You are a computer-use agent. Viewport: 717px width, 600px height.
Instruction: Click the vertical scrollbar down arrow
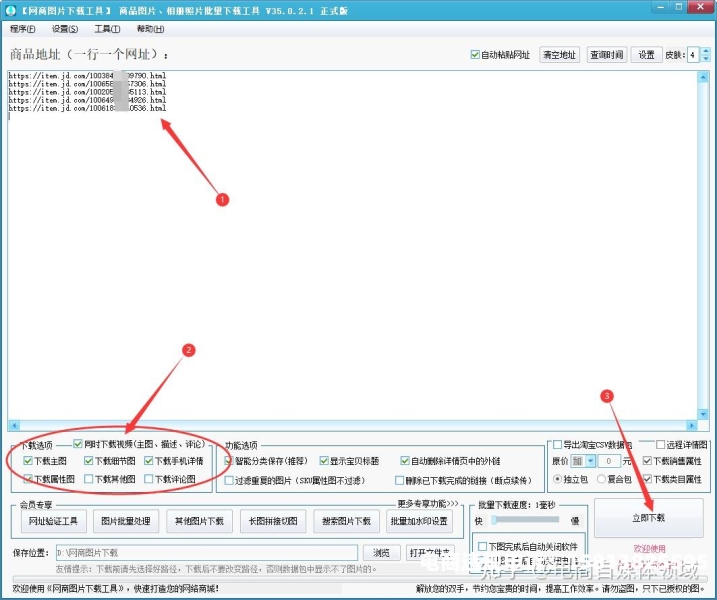pyautogui.click(x=703, y=414)
